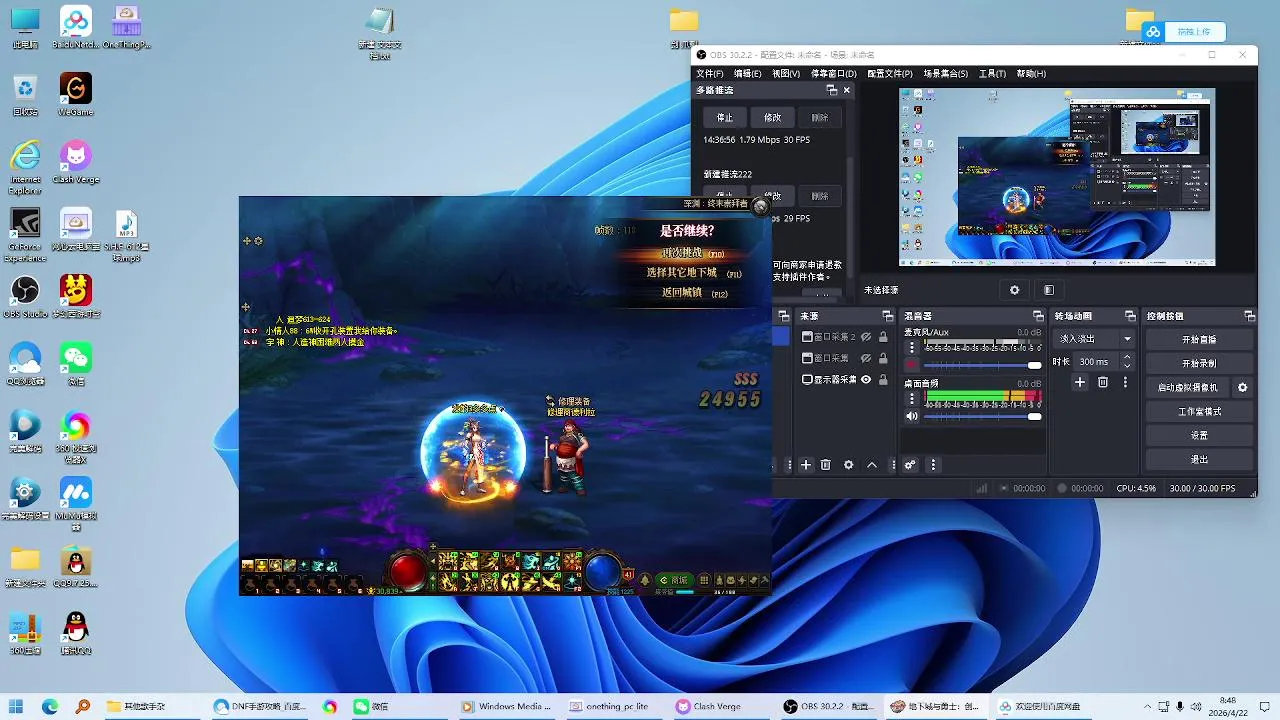Float the 转场动画 dock panel
The height and width of the screenshot is (720, 1280).
click(x=1130, y=316)
